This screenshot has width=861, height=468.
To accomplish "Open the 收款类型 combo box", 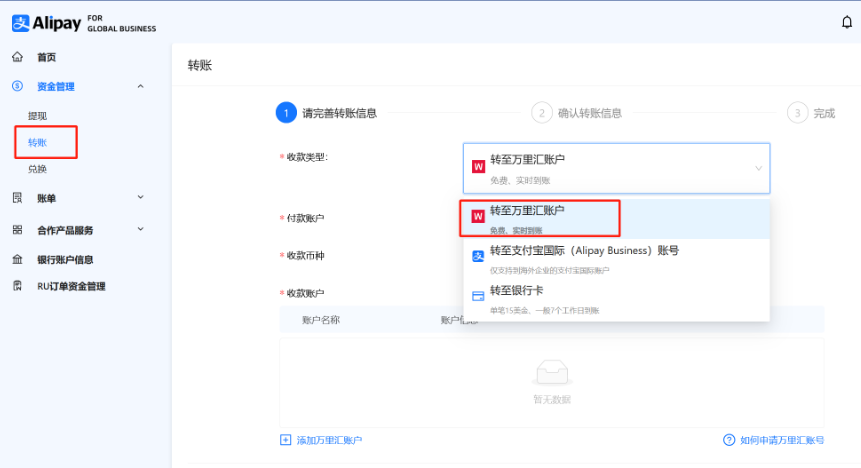I will [x=617, y=168].
